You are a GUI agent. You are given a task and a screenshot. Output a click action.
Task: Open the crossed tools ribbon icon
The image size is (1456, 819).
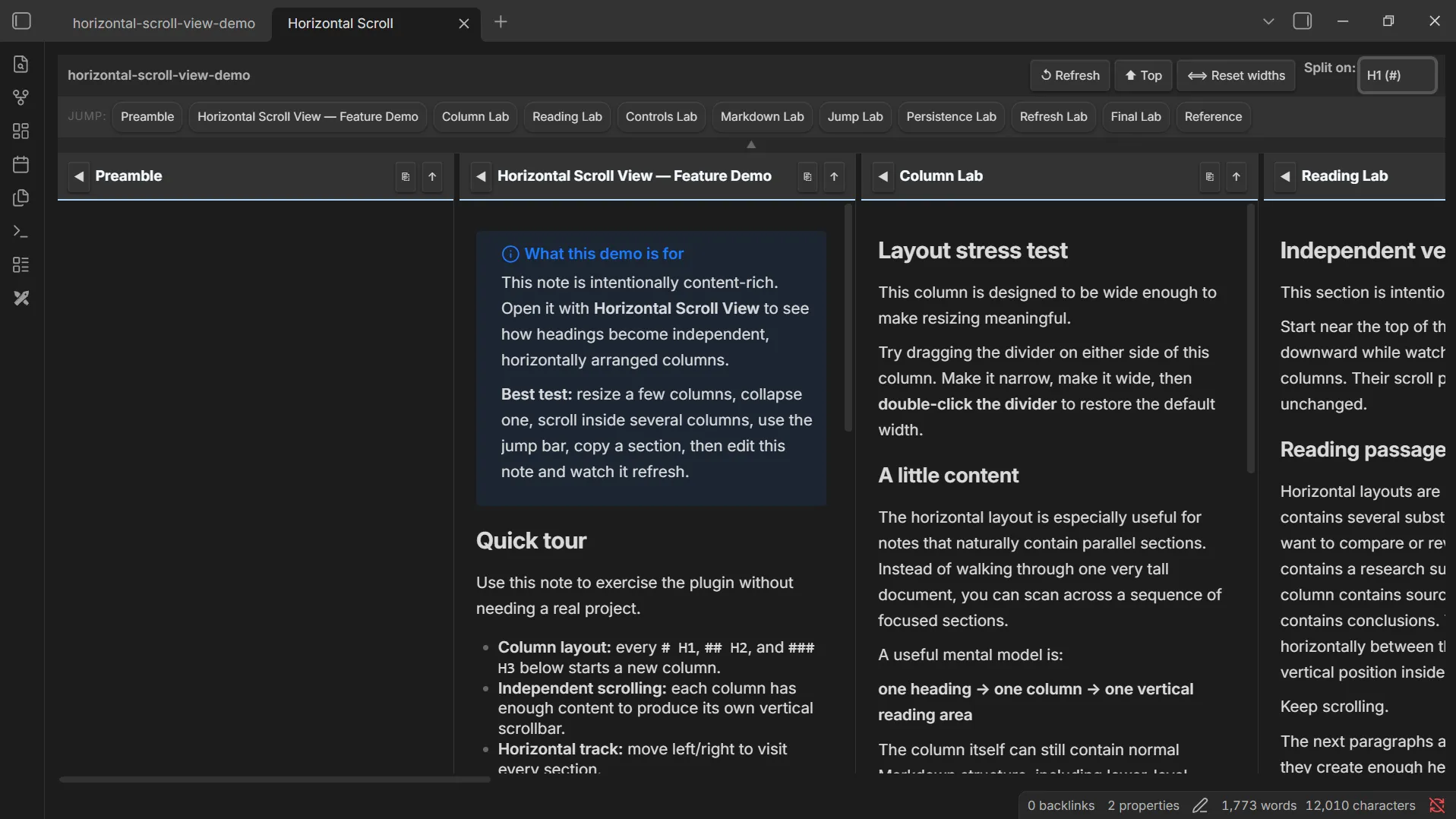click(21, 299)
